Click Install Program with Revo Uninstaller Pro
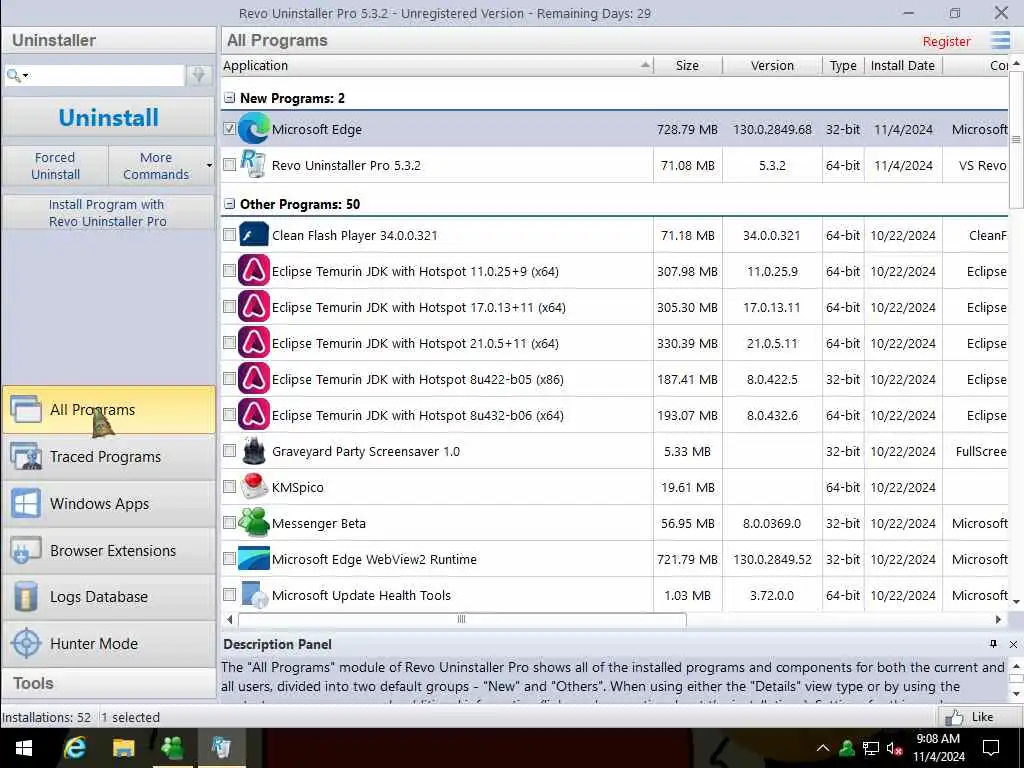This screenshot has width=1024, height=768. point(108,213)
